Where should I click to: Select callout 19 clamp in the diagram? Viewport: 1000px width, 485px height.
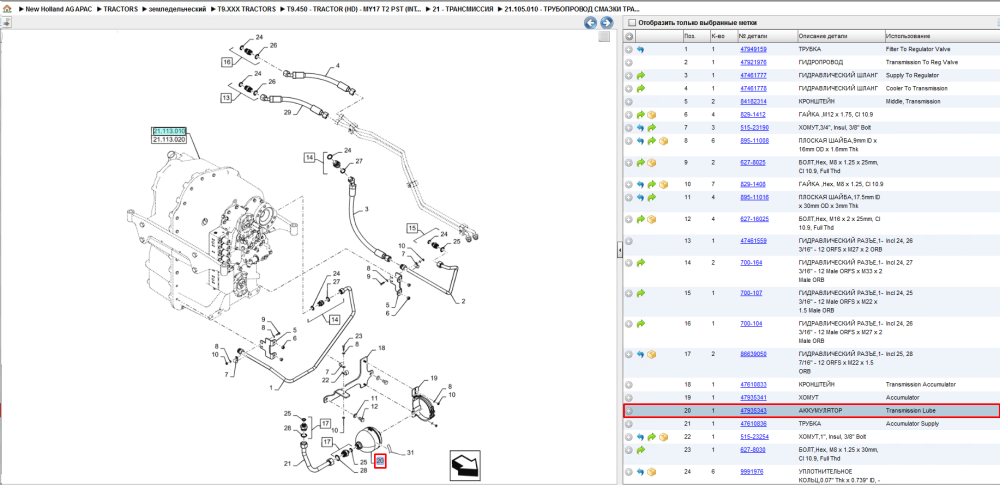434,378
